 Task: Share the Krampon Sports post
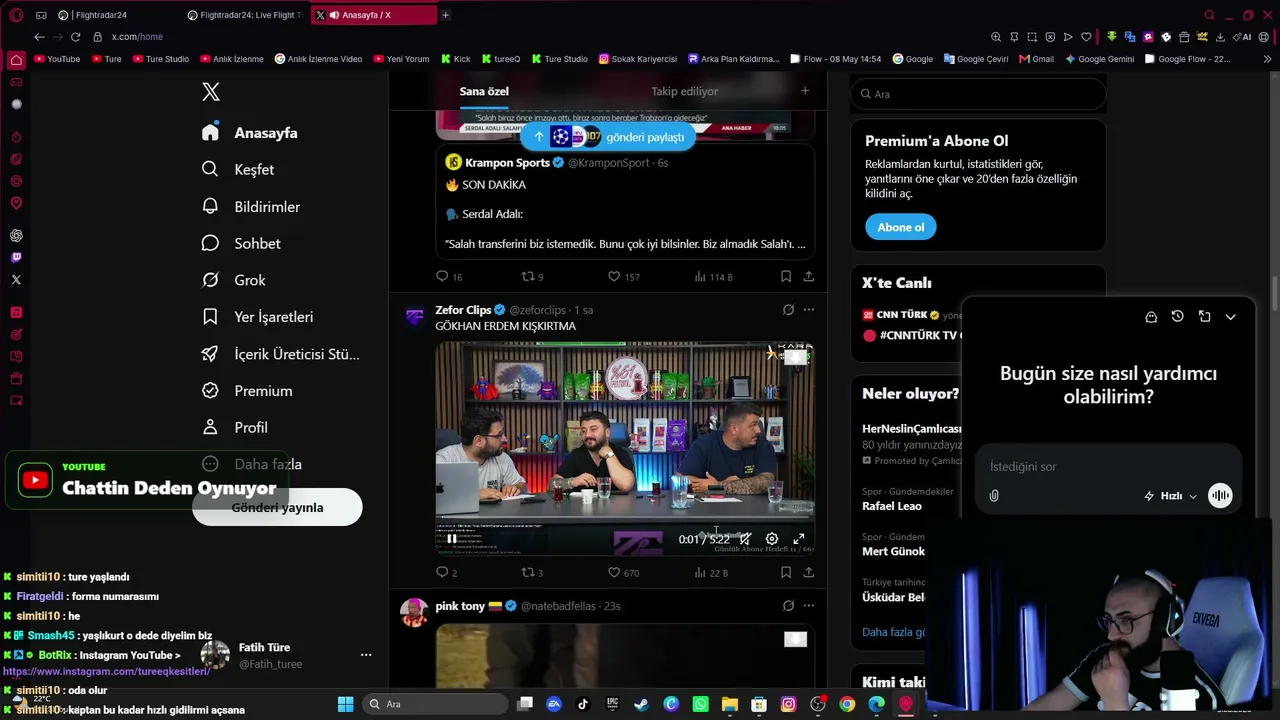pos(808,276)
